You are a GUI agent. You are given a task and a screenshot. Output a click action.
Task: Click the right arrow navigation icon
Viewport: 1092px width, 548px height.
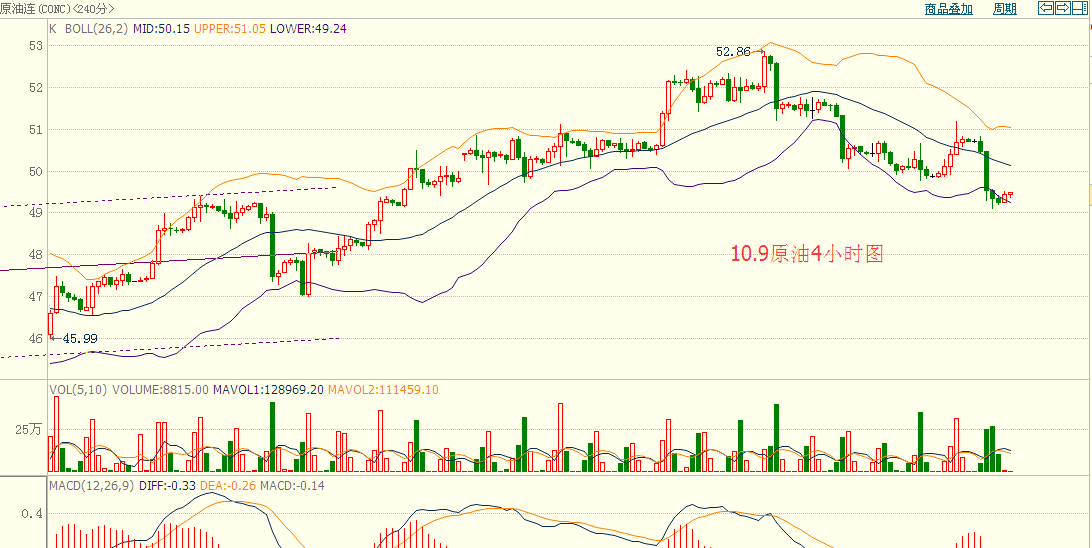(x=1063, y=8)
